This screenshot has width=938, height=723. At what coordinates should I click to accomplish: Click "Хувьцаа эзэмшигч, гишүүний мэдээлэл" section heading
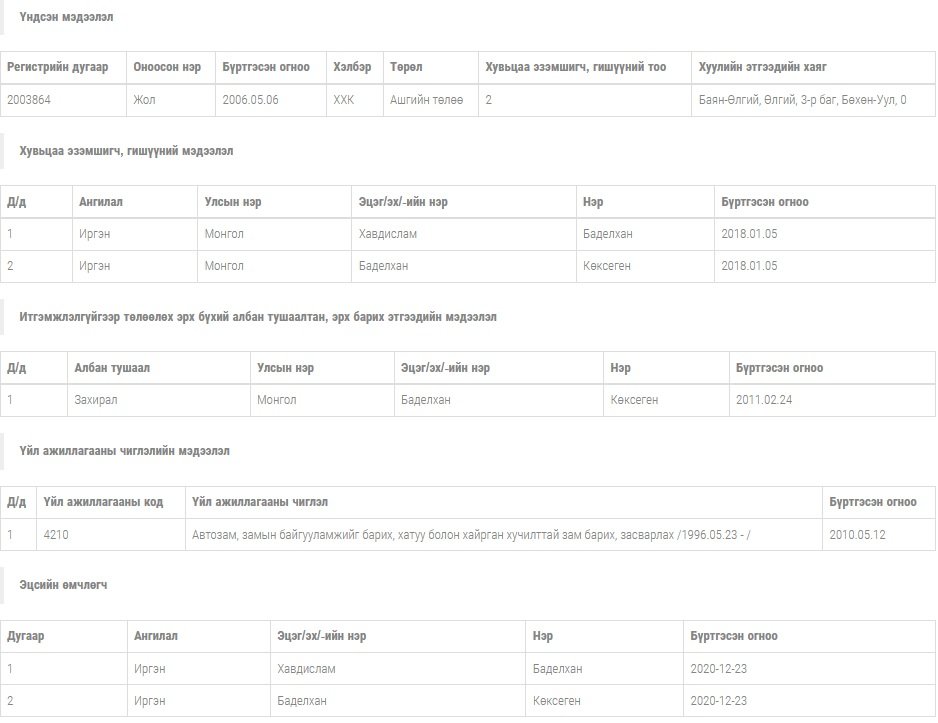coord(126,150)
